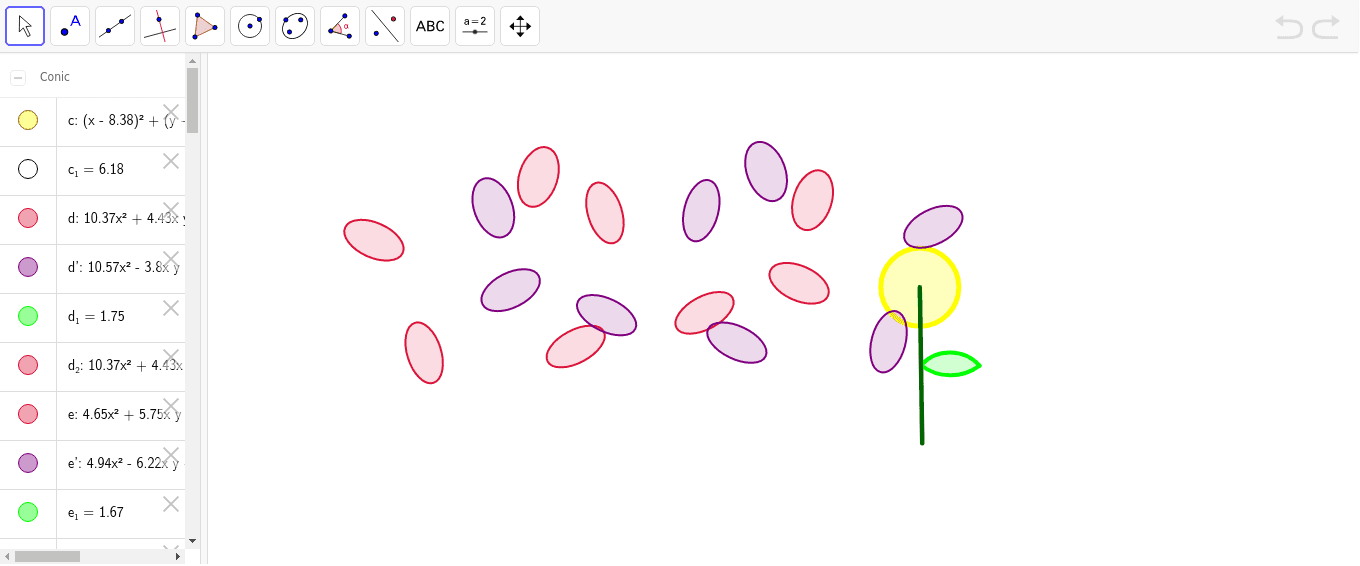
Task: Select the Move Graphics View tool
Action: (x=520, y=26)
